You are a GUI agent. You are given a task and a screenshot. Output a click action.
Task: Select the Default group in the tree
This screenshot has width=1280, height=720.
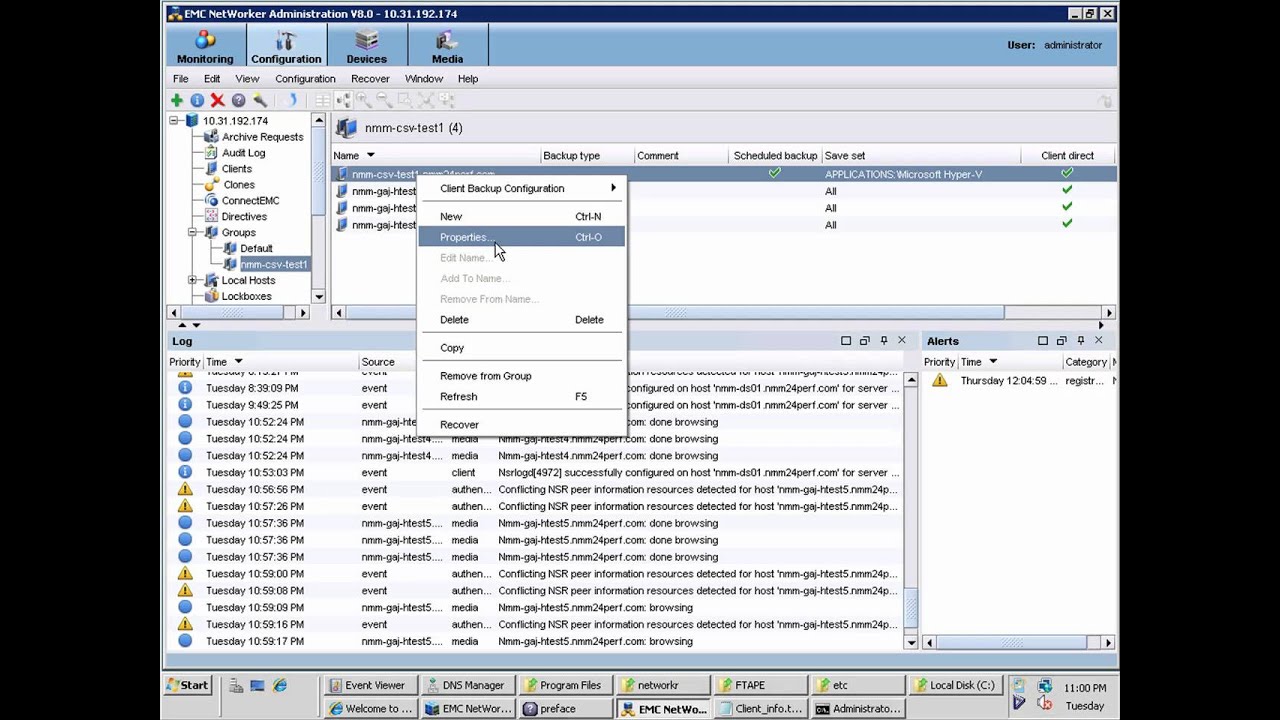point(256,249)
